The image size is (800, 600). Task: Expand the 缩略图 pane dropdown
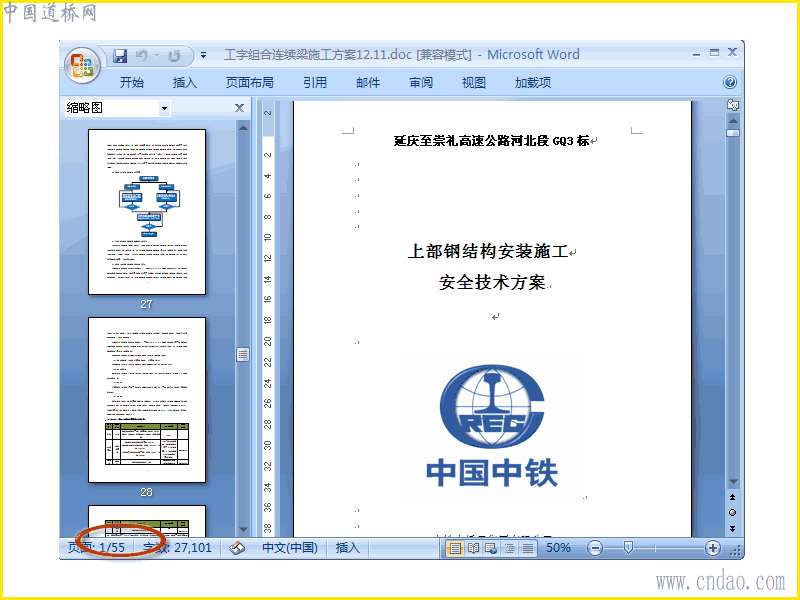click(164, 108)
